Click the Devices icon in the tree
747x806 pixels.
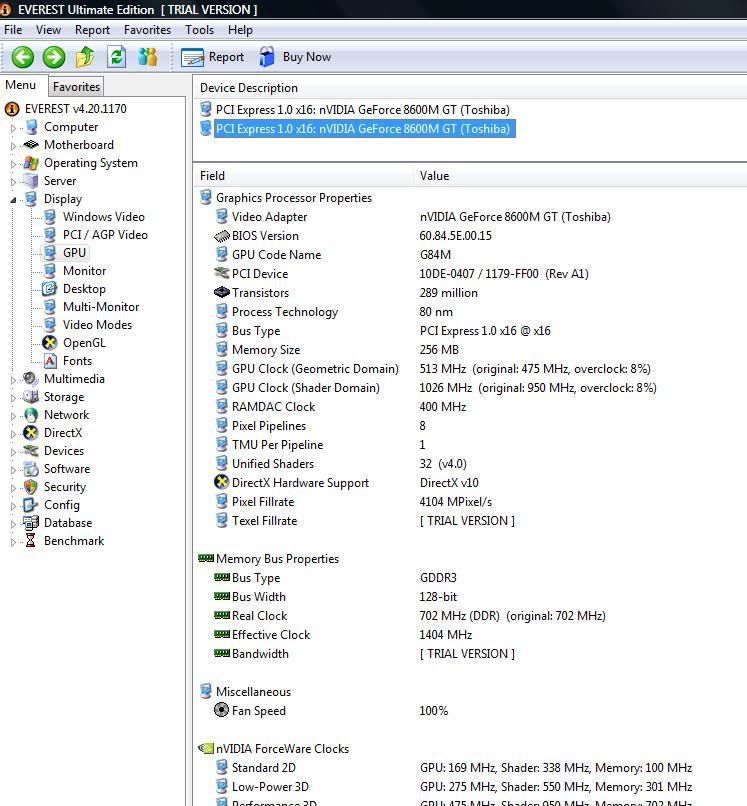click(31, 451)
